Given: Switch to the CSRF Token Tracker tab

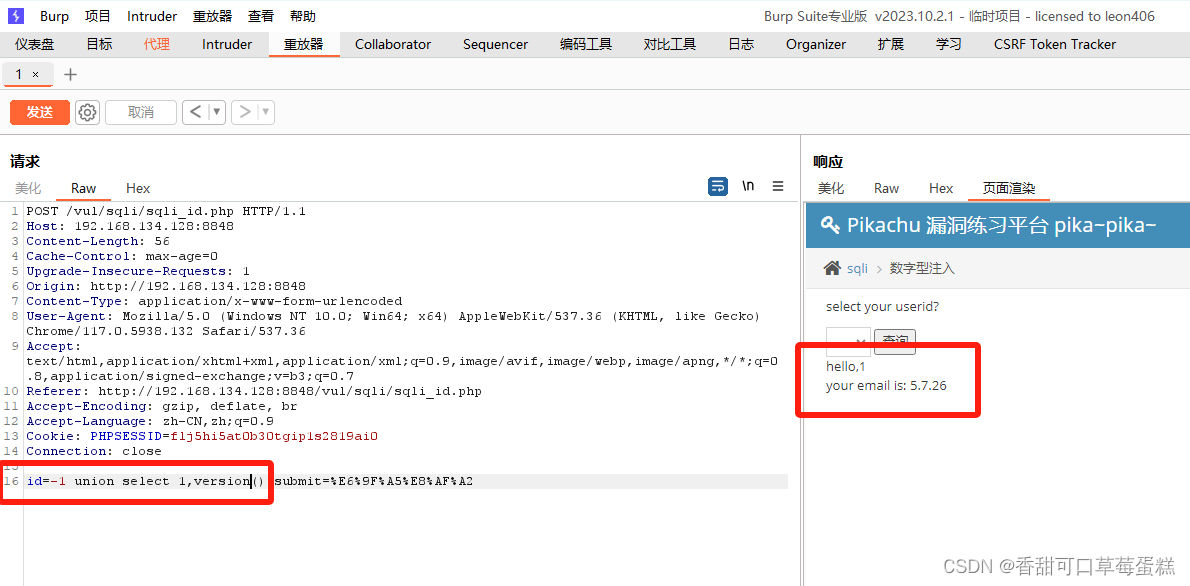Looking at the screenshot, I should 1055,45.
